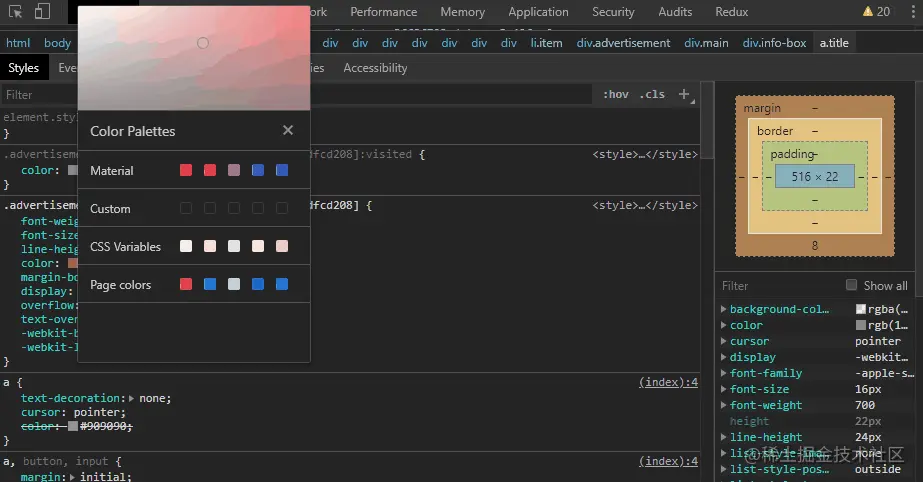Open the (index):4 source link for a rule
The image size is (923, 482).
point(668,382)
